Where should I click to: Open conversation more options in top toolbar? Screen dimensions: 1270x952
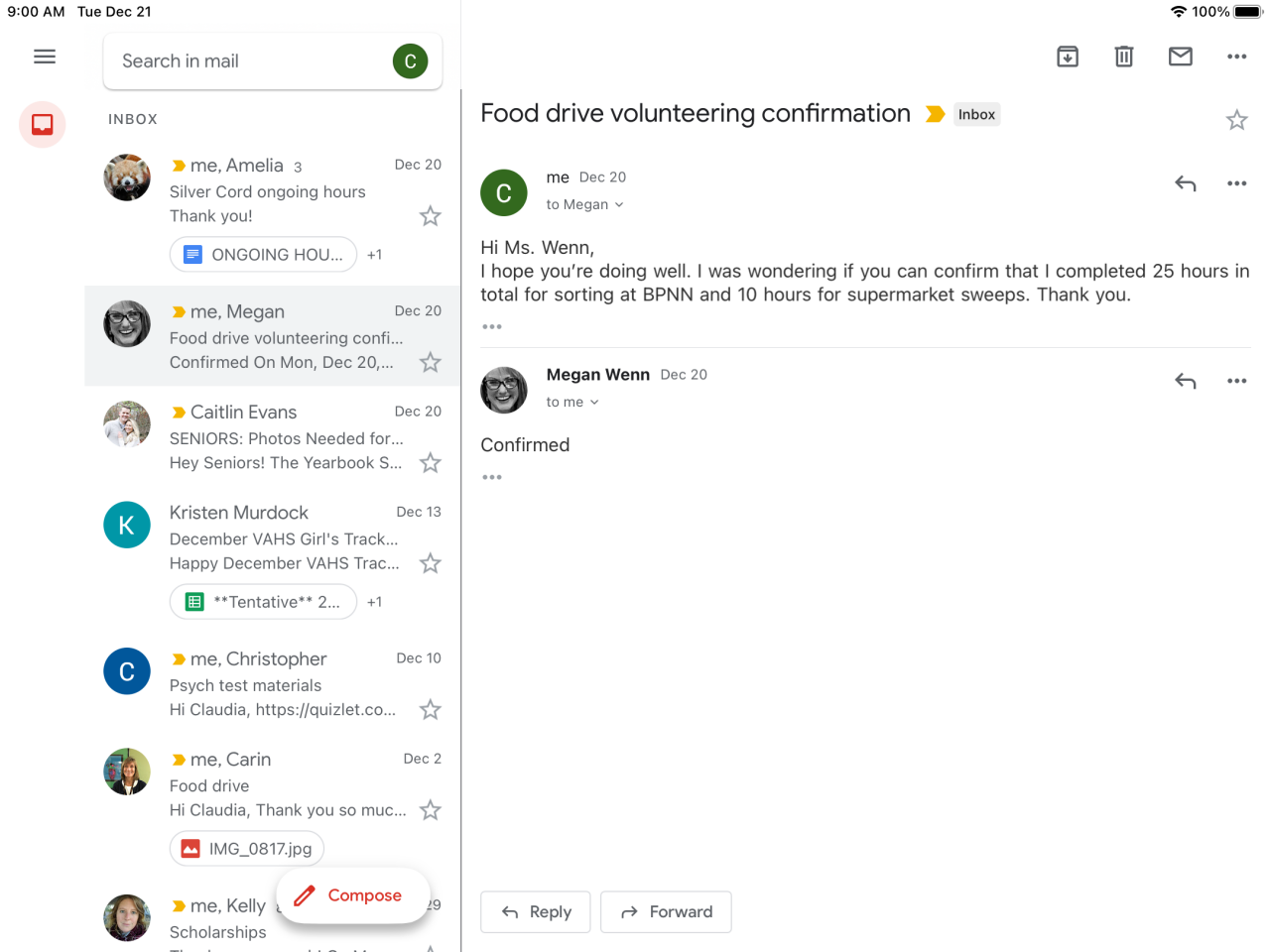1236,57
